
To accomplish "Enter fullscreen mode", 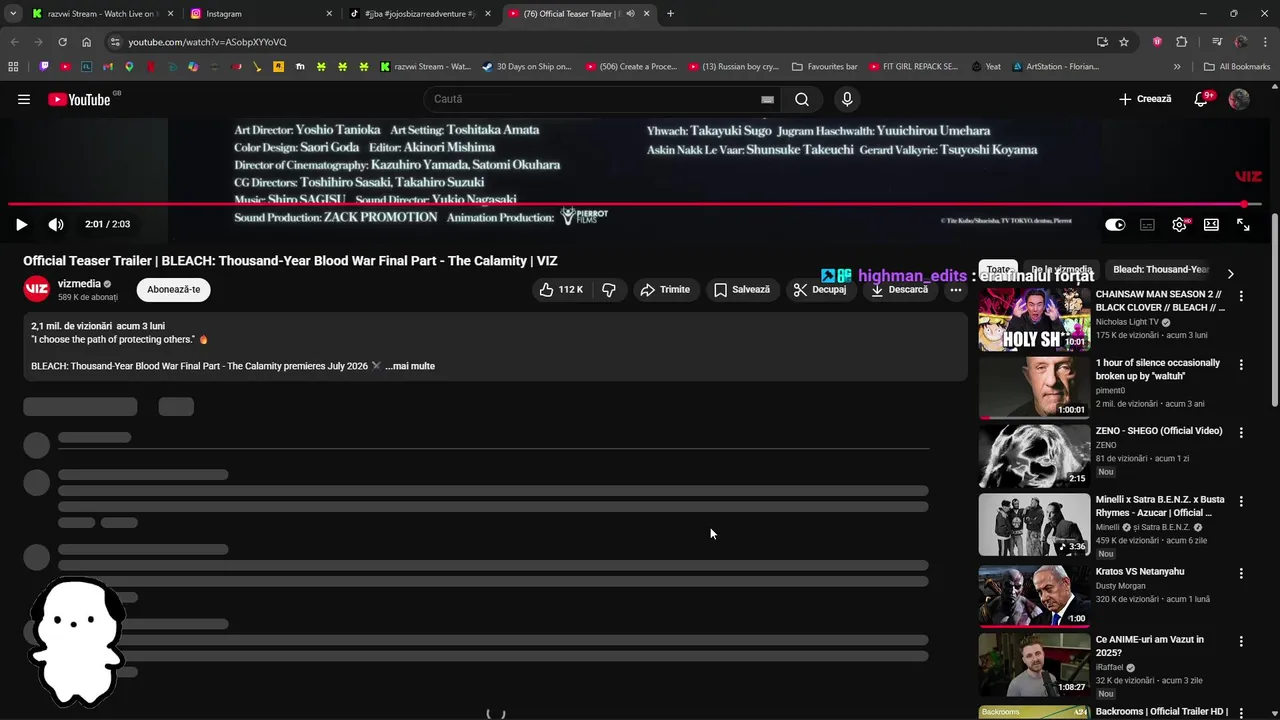I will 1243,225.
